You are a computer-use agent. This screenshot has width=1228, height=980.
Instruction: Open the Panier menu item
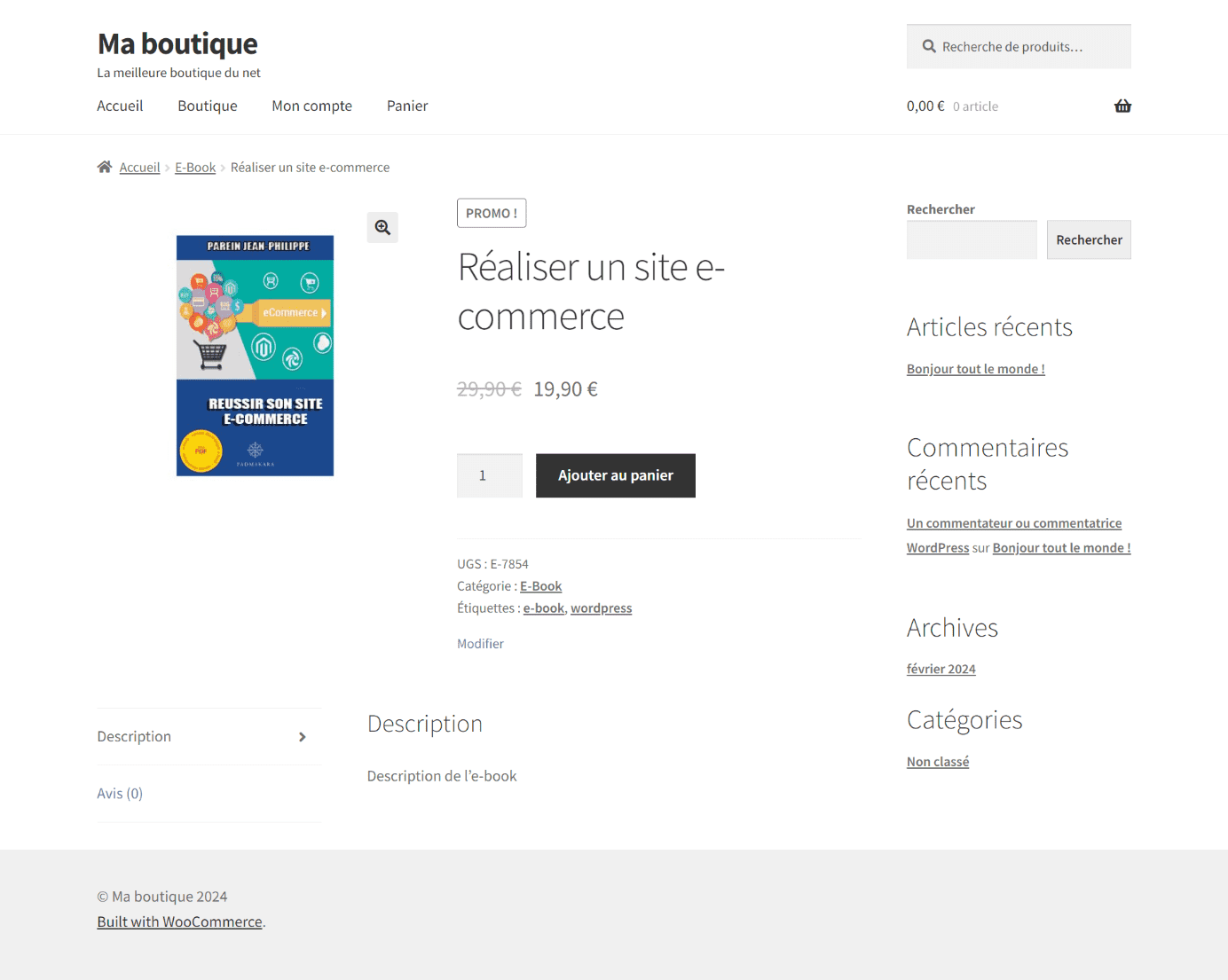click(407, 106)
